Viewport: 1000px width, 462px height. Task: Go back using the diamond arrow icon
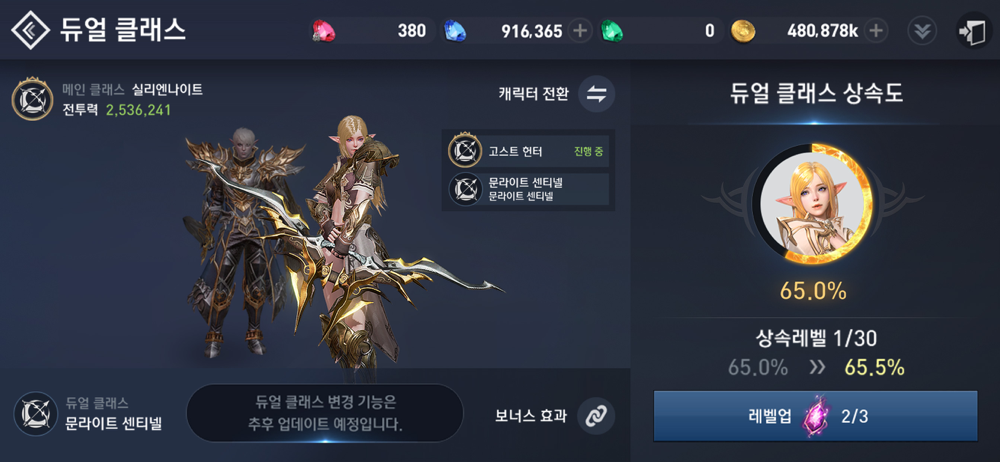pos(31,30)
